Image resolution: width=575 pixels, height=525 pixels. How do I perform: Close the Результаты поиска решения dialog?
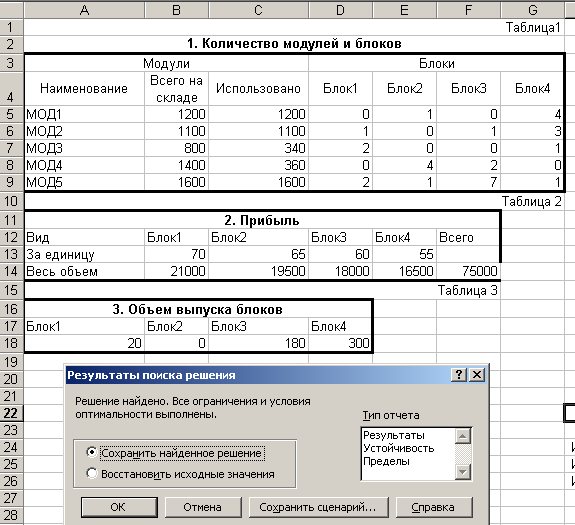[477, 375]
